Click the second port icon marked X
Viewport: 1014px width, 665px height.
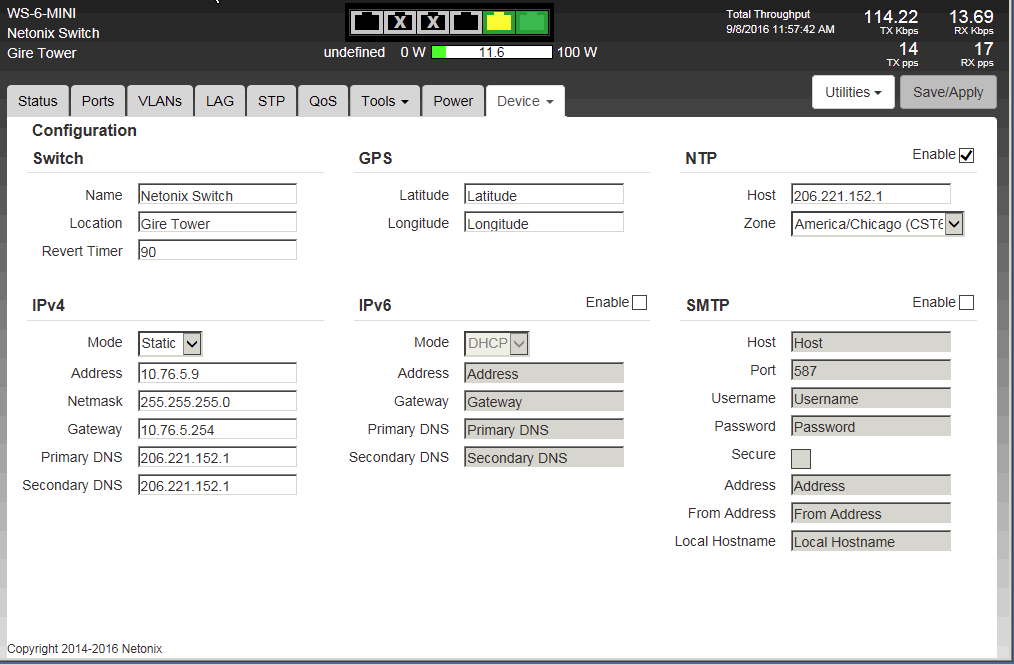[400, 21]
